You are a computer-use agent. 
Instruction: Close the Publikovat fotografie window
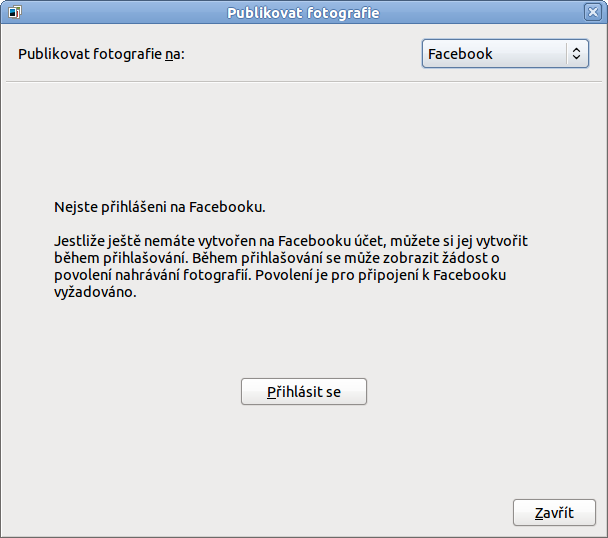[593, 12]
